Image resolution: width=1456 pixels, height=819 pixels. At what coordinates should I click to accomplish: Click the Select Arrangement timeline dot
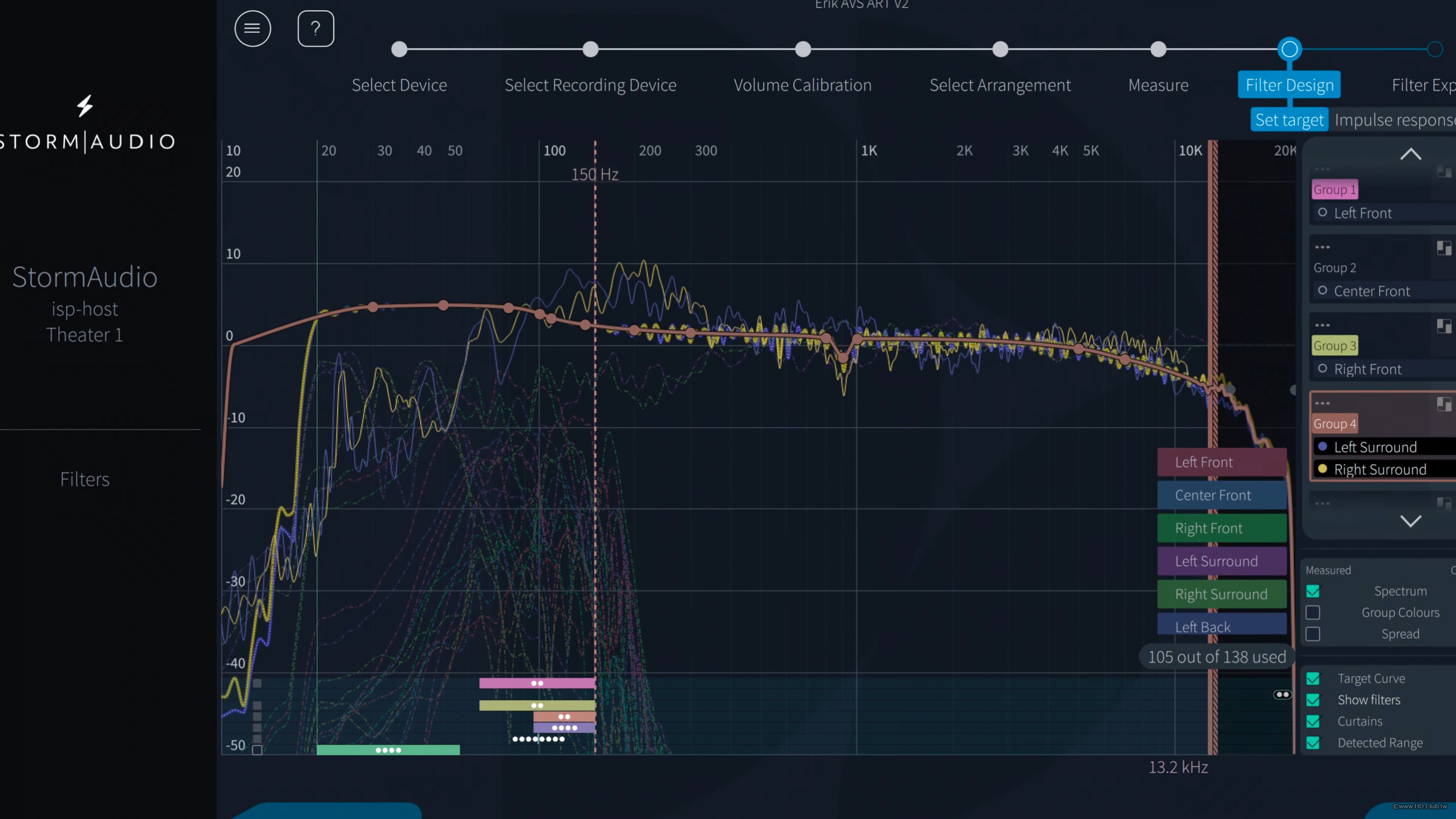tap(1000, 49)
